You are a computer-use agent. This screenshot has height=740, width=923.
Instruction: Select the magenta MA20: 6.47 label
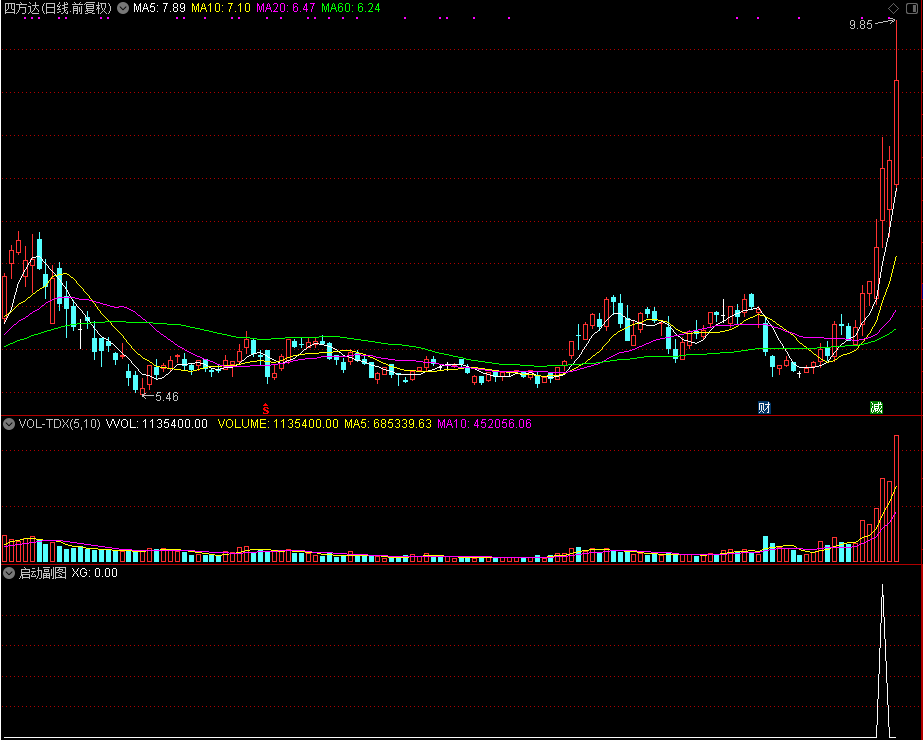coord(286,8)
